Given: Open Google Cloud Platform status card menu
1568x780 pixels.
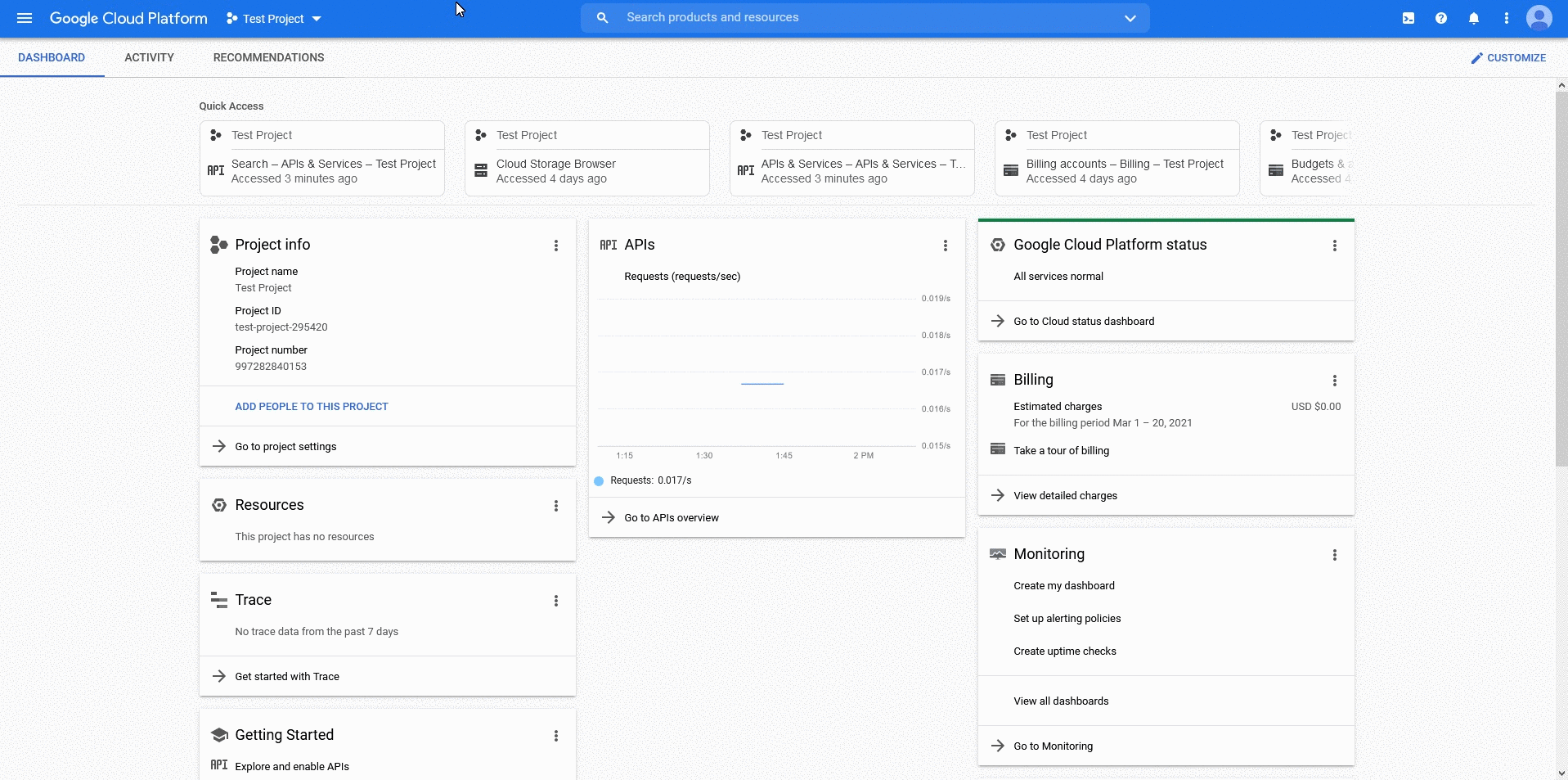Looking at the screenshot, I should 1335,246.
